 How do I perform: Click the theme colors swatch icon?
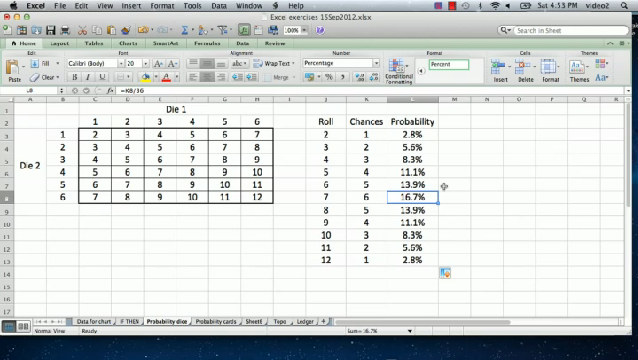601,63
